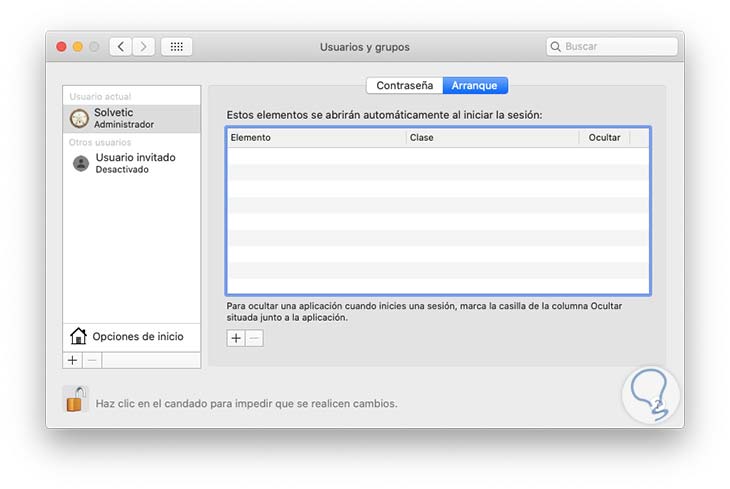This screenshot has height=489, width=730.
Task: Click the Haz clic en el candado text
Action: pos(246,404)
